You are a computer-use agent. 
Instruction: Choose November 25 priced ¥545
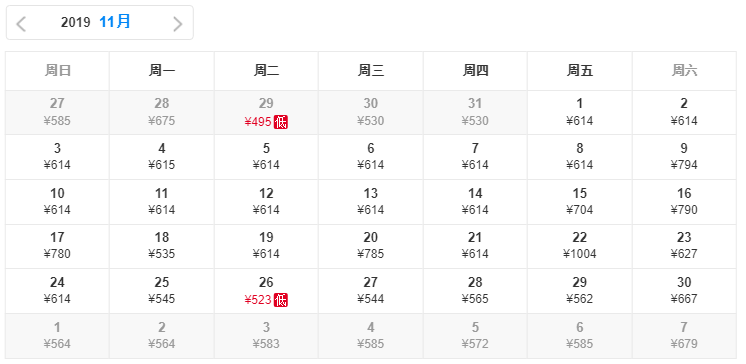(162, 291)
